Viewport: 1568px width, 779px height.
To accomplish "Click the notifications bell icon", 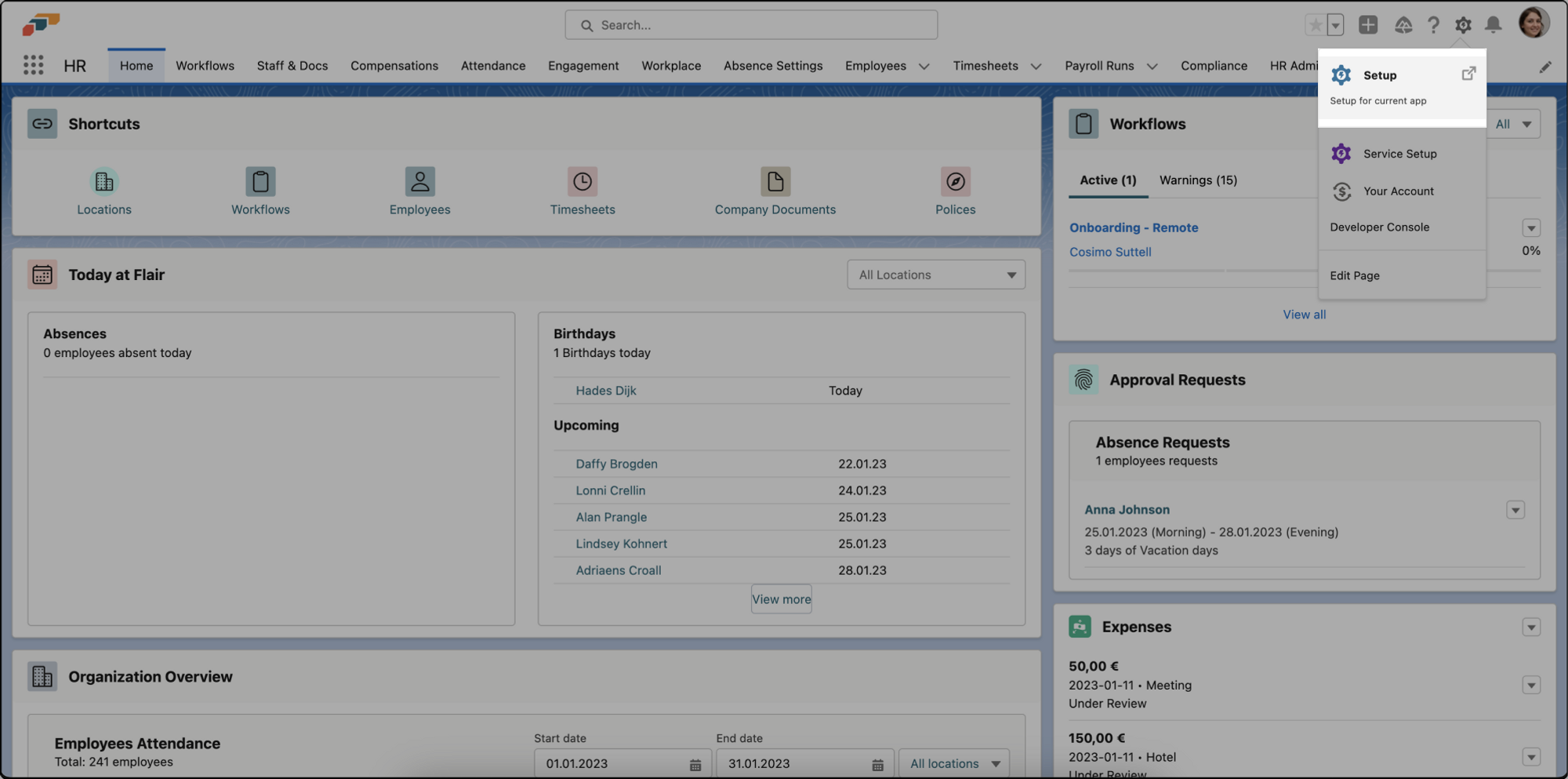I will 1493,25.
